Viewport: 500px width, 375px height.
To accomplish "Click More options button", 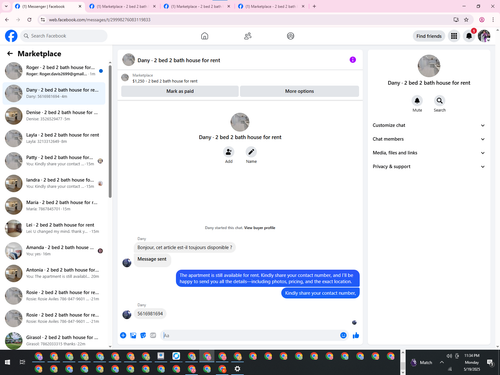I will (x=299, y=91).
